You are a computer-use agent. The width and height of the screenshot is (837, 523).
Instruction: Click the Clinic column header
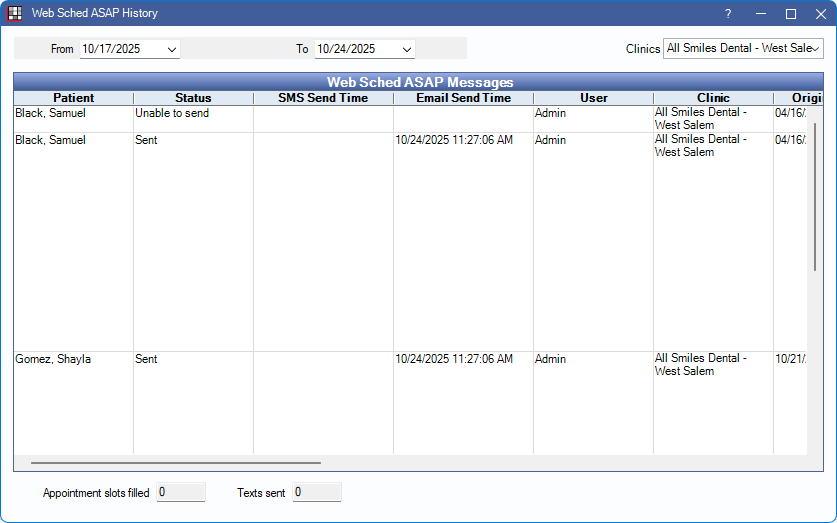click(713, 98)
